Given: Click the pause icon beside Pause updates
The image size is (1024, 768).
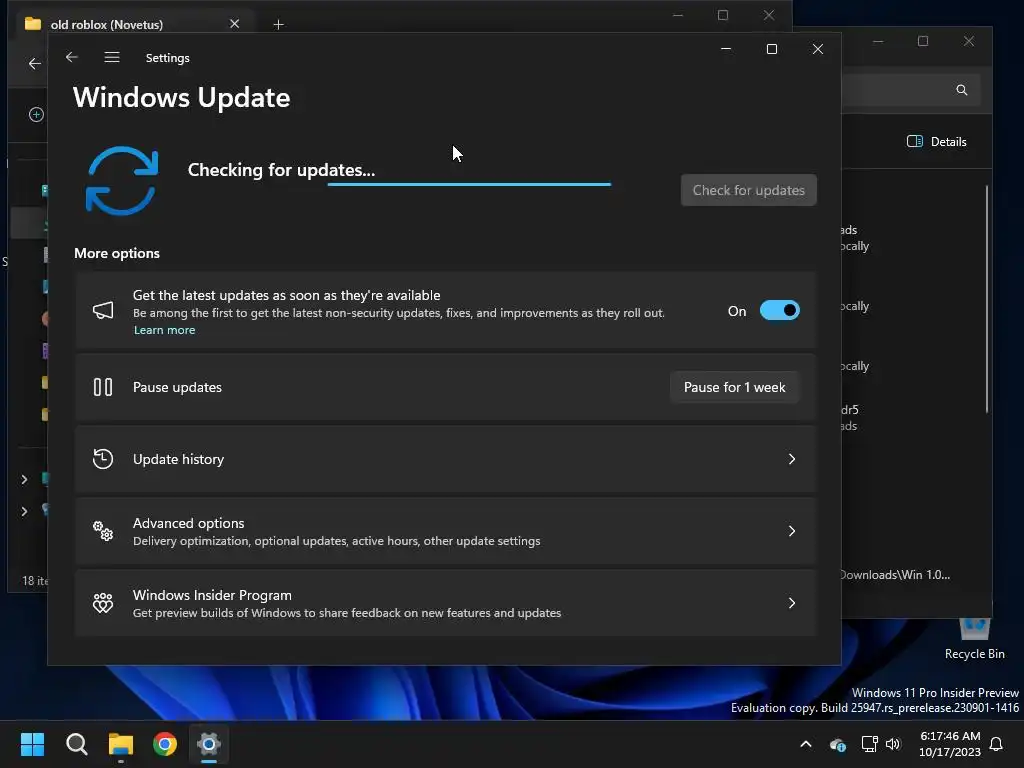Looking at the screenshot, I should (x=103, y=387).
